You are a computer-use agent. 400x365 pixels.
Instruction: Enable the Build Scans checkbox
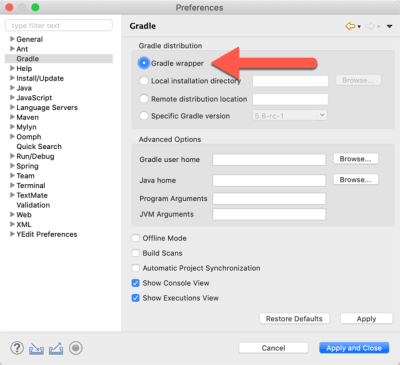coord(135,253)
